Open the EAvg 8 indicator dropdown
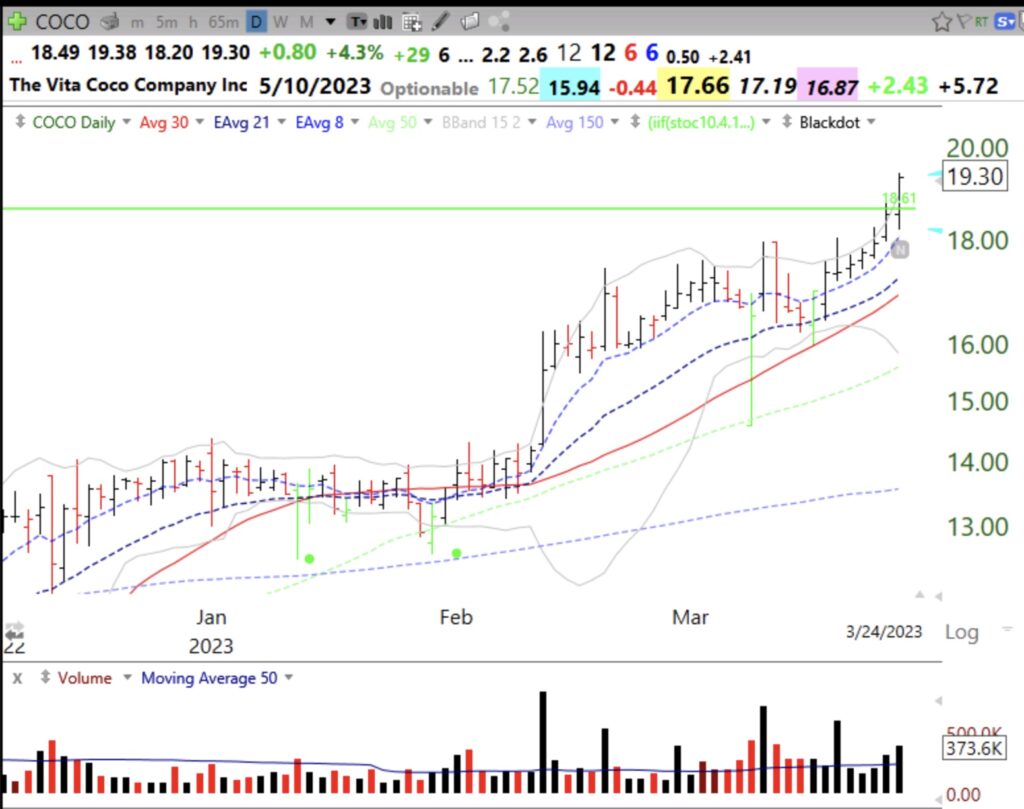This screenshot has height=809, width=1024. pos(355,122)
